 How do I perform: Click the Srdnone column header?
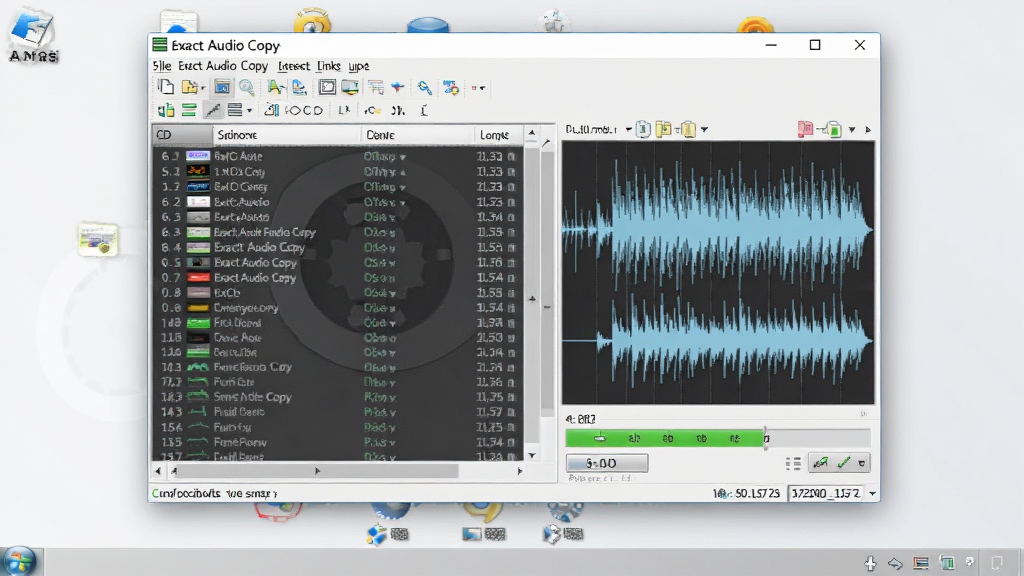tap(287, 135)
